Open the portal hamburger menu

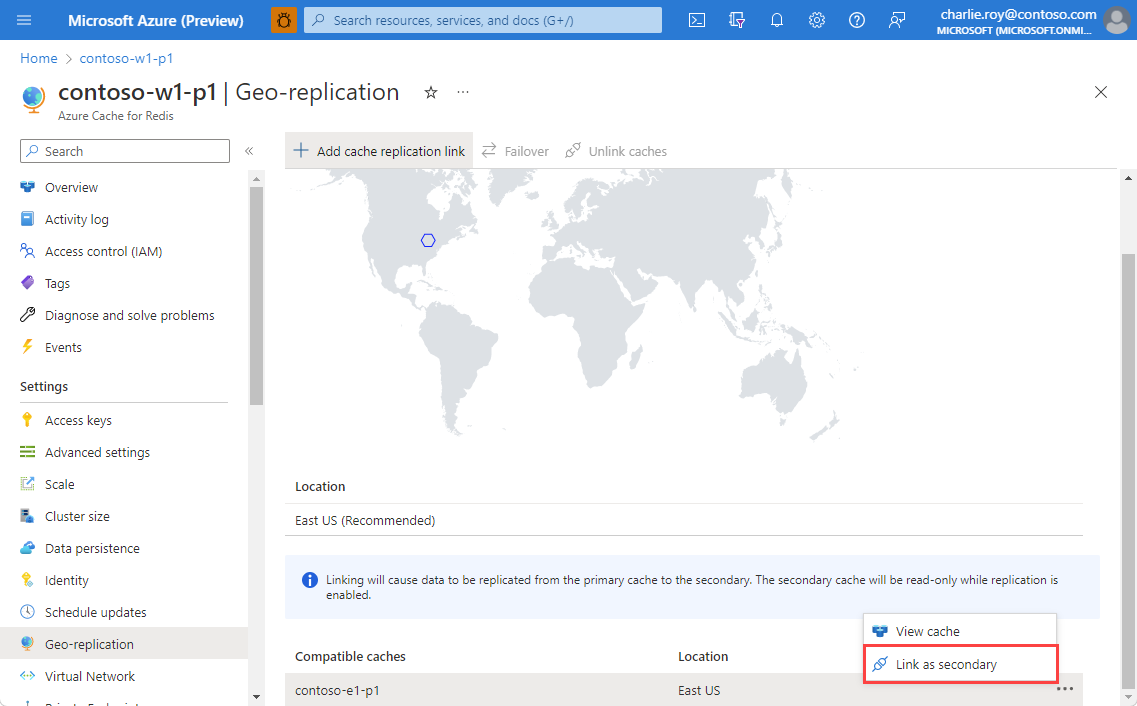25,20
